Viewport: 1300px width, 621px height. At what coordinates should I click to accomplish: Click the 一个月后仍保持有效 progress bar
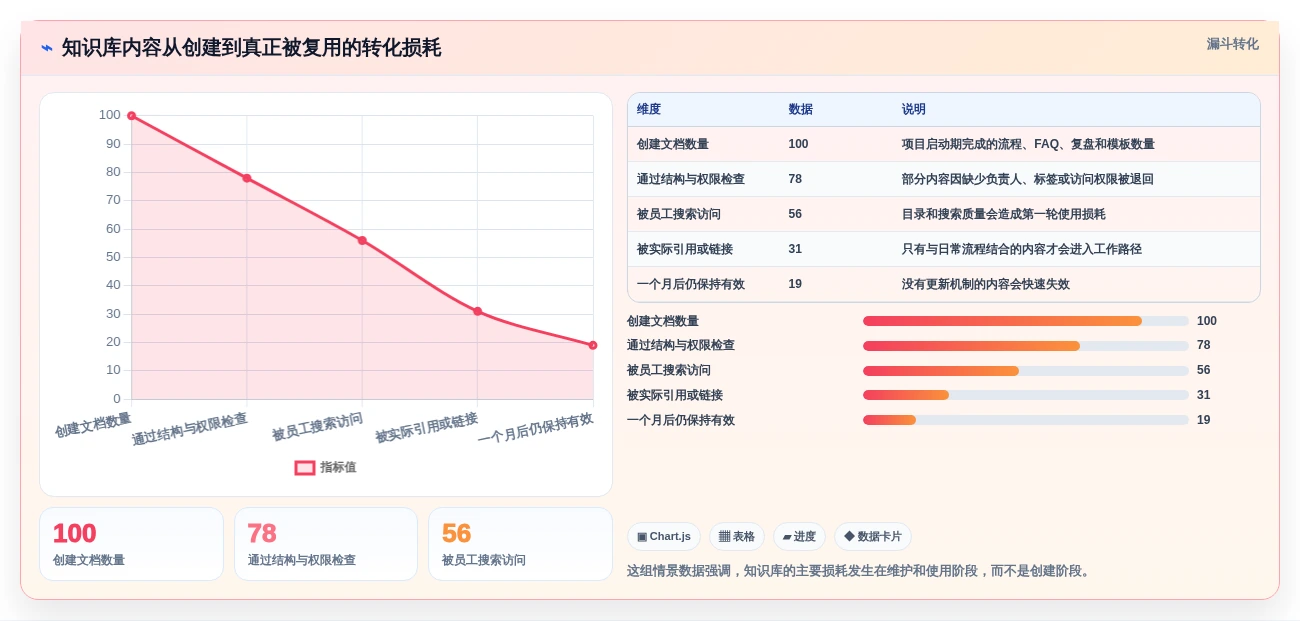pos(1026,420)
